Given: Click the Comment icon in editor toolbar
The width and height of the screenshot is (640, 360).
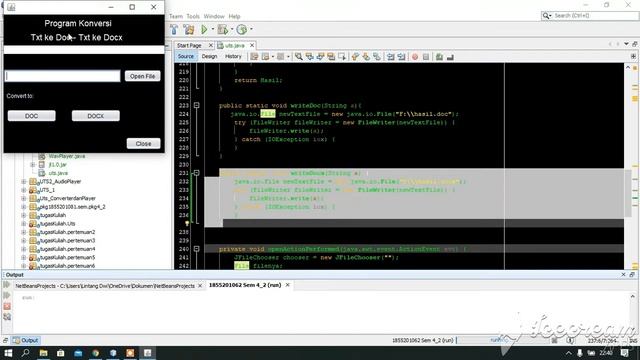Looking at the screenshot, I should click(x=439, y=57).
